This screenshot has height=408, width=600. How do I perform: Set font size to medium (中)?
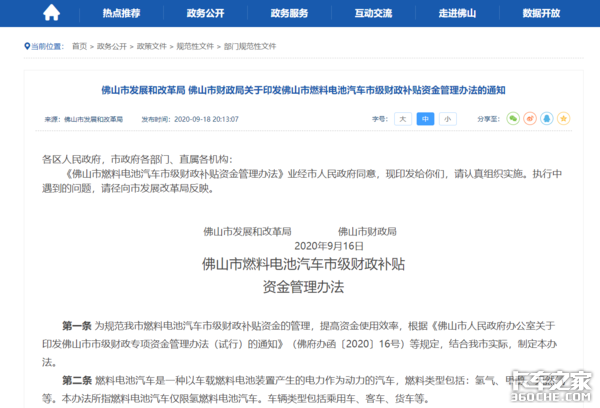coord(425,118)
